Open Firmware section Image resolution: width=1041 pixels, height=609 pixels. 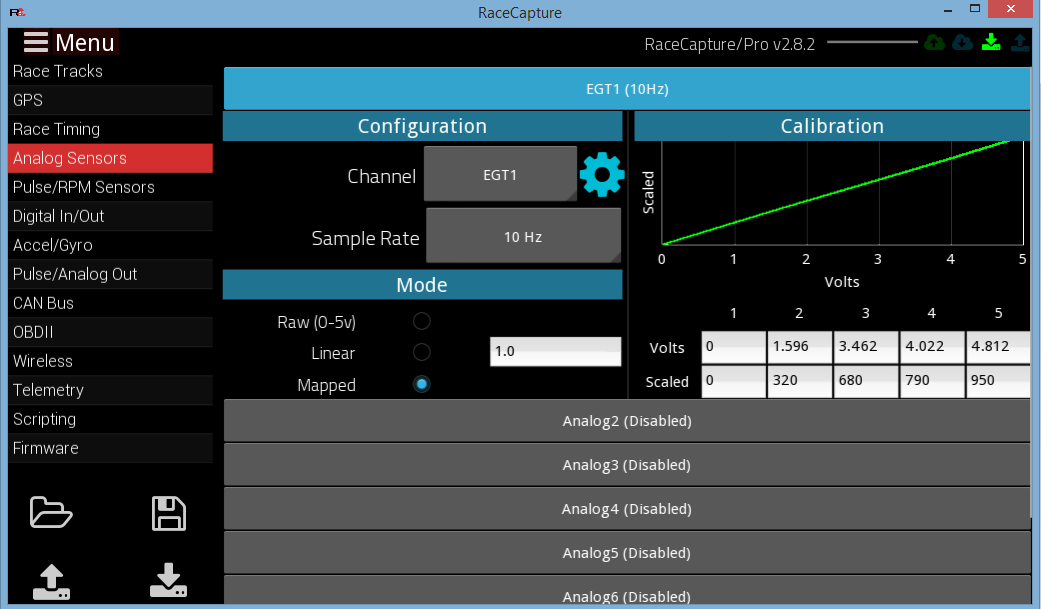pyautogui.click(x=110, y=448)
